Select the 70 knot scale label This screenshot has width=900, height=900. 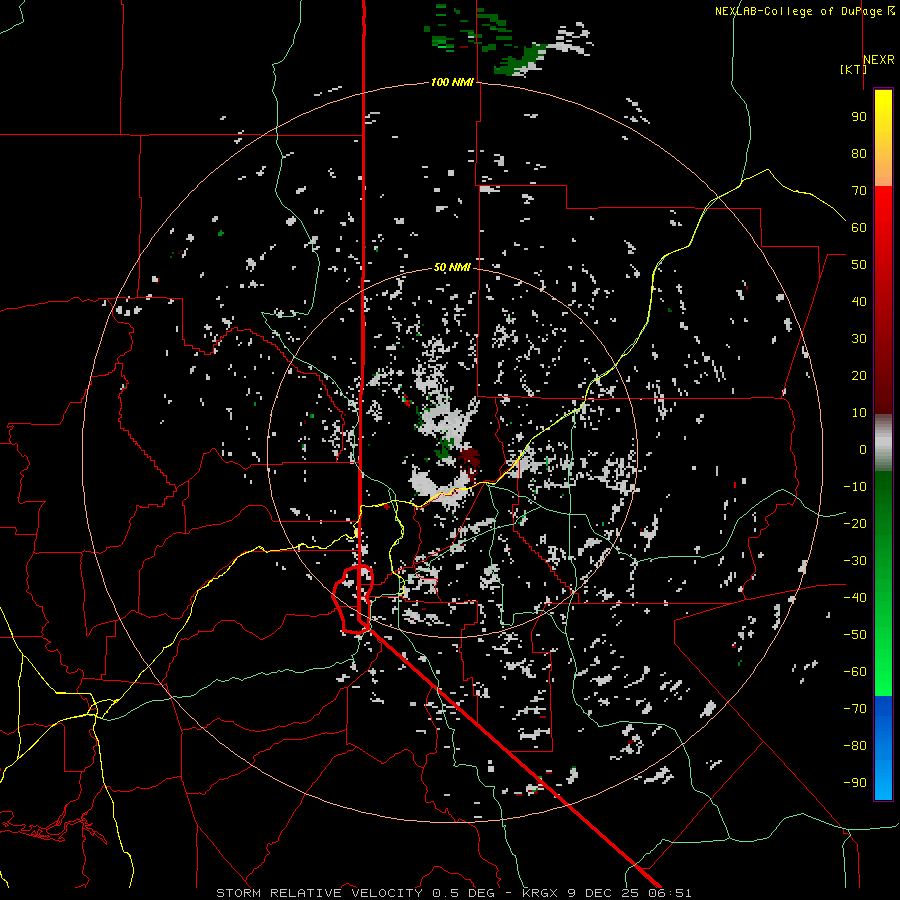(859, 191)
